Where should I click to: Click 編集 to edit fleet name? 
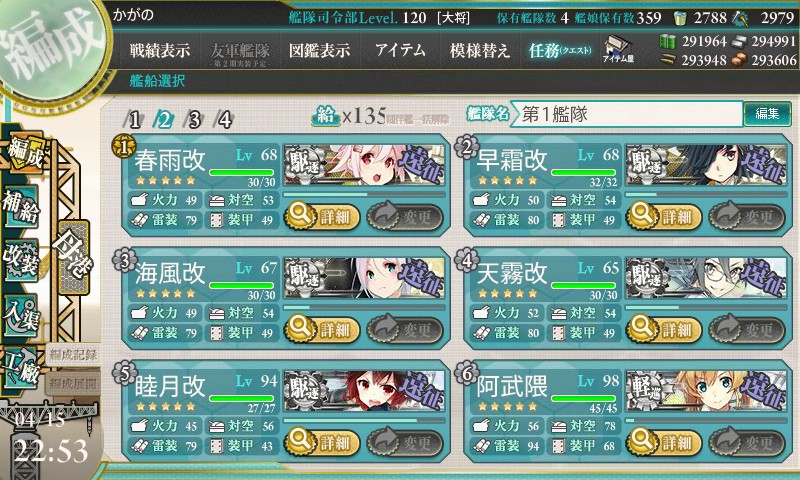point(767,113)
